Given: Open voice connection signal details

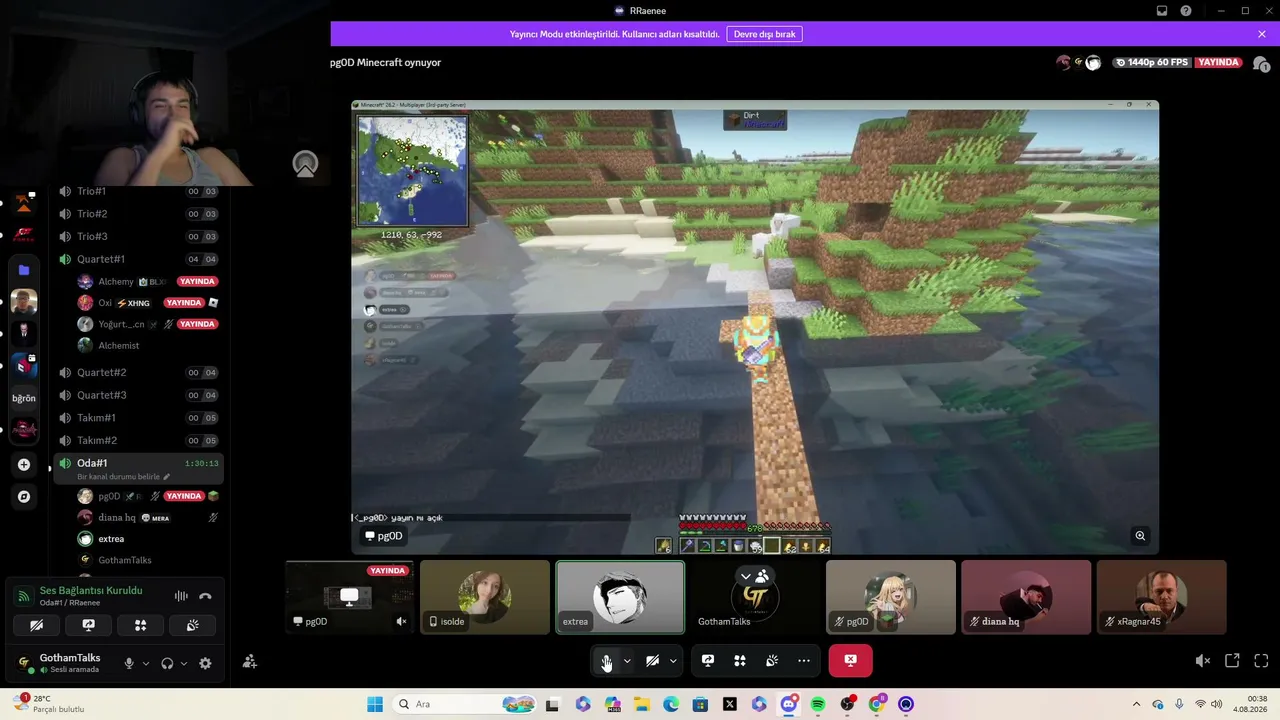Looking at the screenshot, I should click(x=22, y=596).
